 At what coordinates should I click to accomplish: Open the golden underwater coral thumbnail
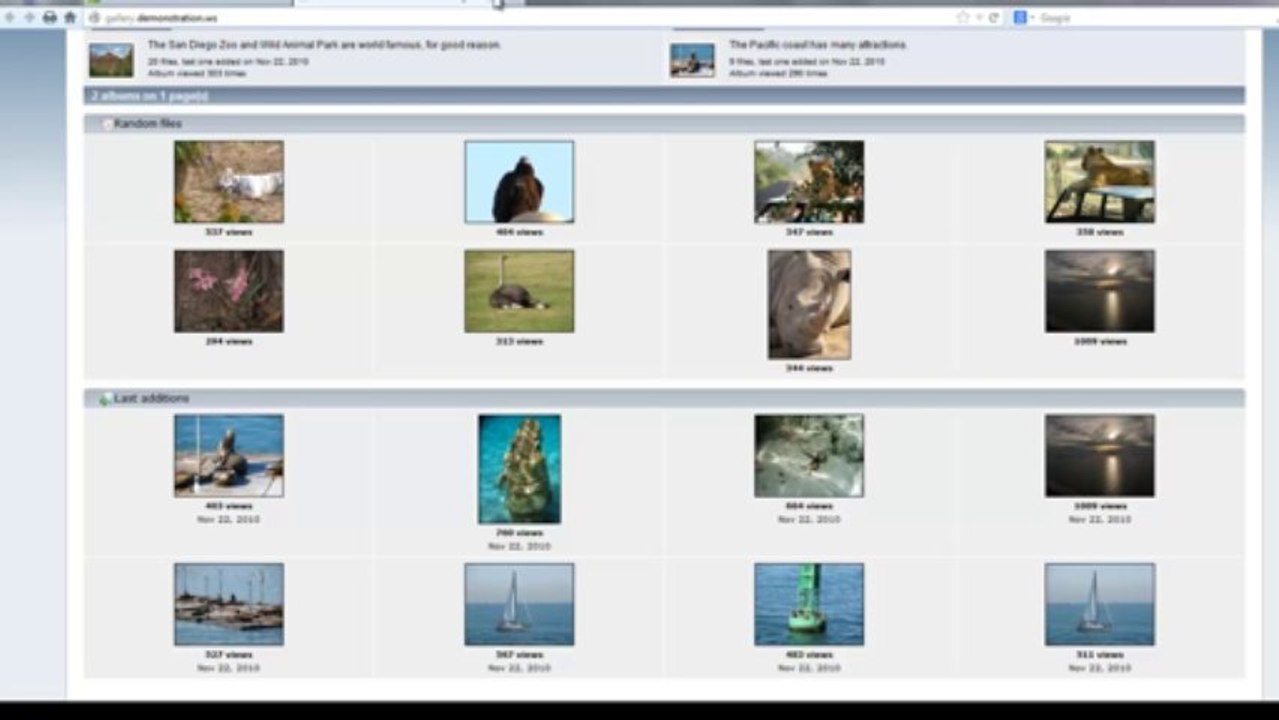click(519, 469)
